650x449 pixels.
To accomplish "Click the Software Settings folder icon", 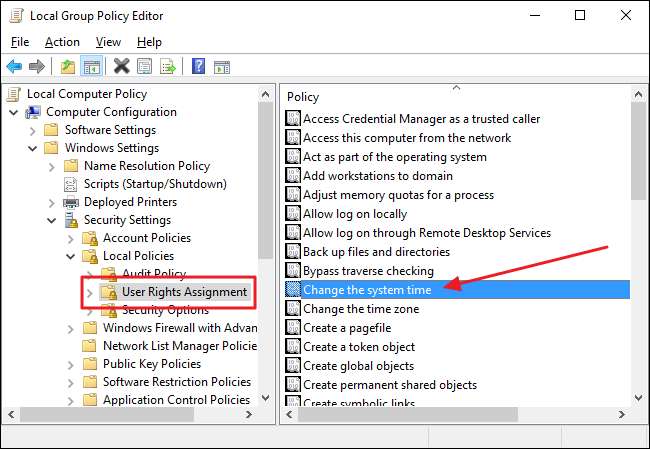I will click(x=51, y=130).
